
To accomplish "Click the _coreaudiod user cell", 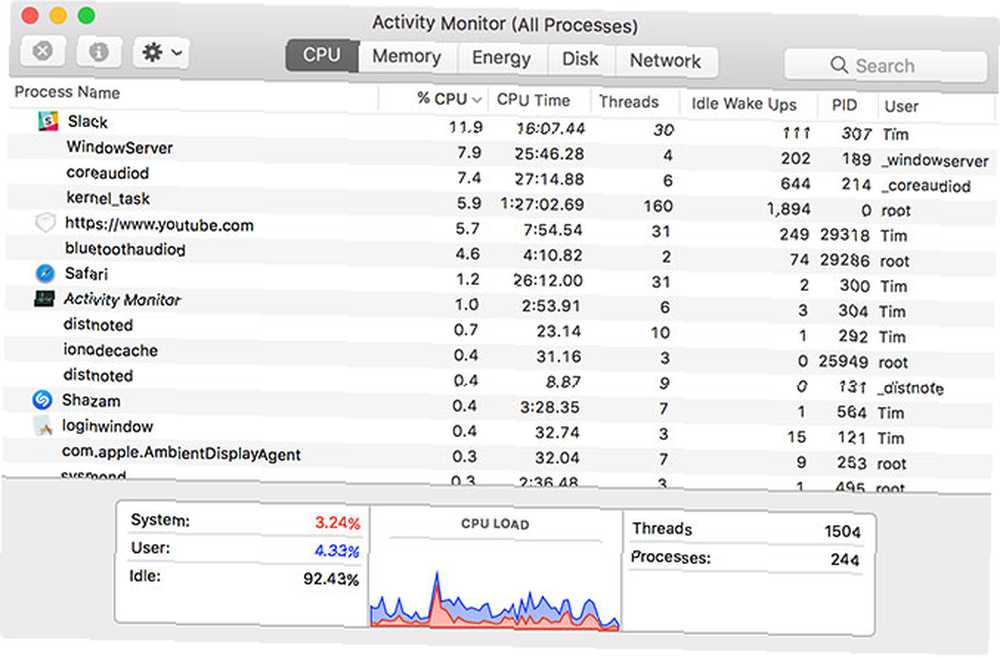I will click(926, 186).
